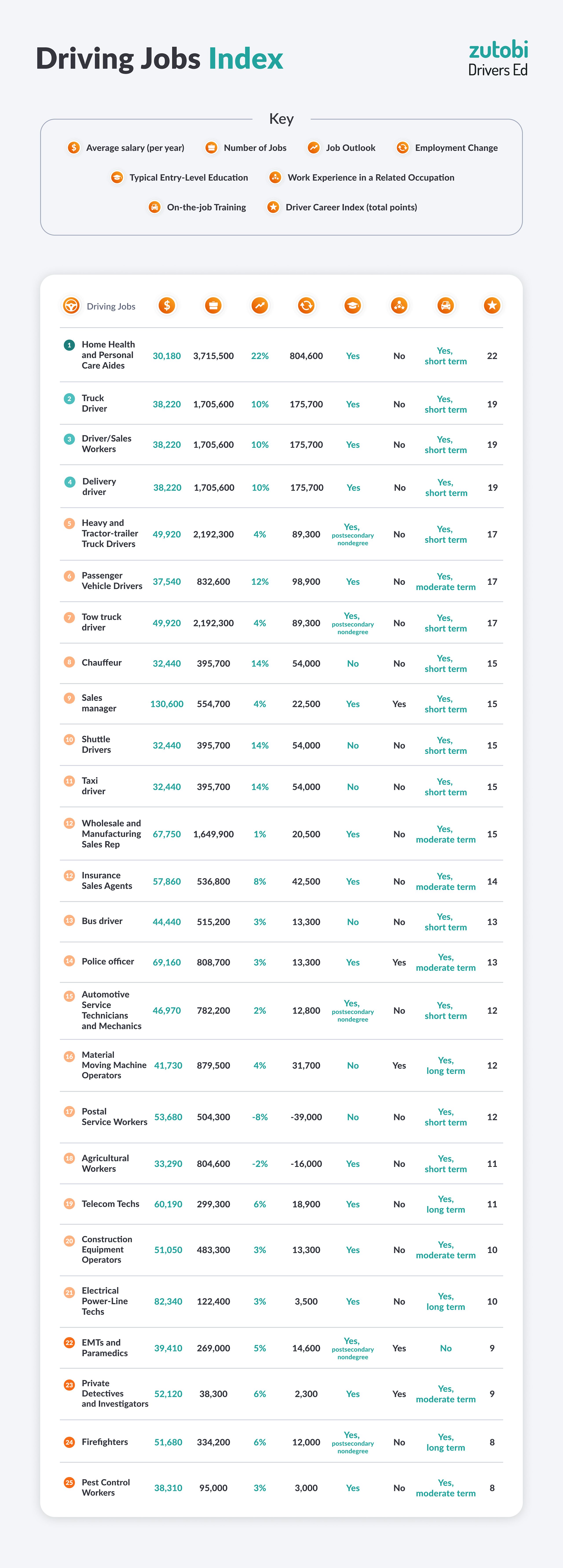Click the work experience column header icon
This screenshot has height=1568, width=563.
(x=399, y=306)
